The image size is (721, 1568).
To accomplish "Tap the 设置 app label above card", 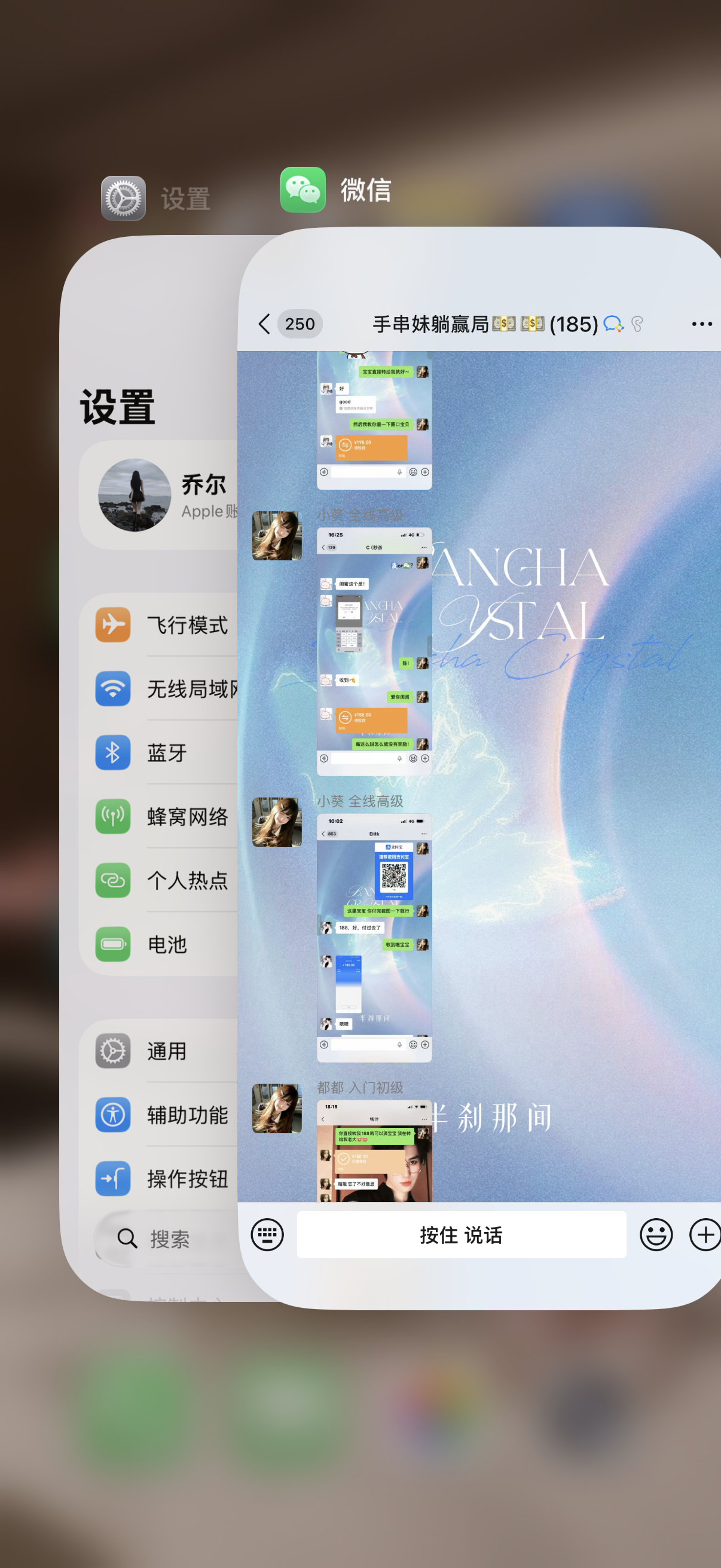I will (185, 199).
